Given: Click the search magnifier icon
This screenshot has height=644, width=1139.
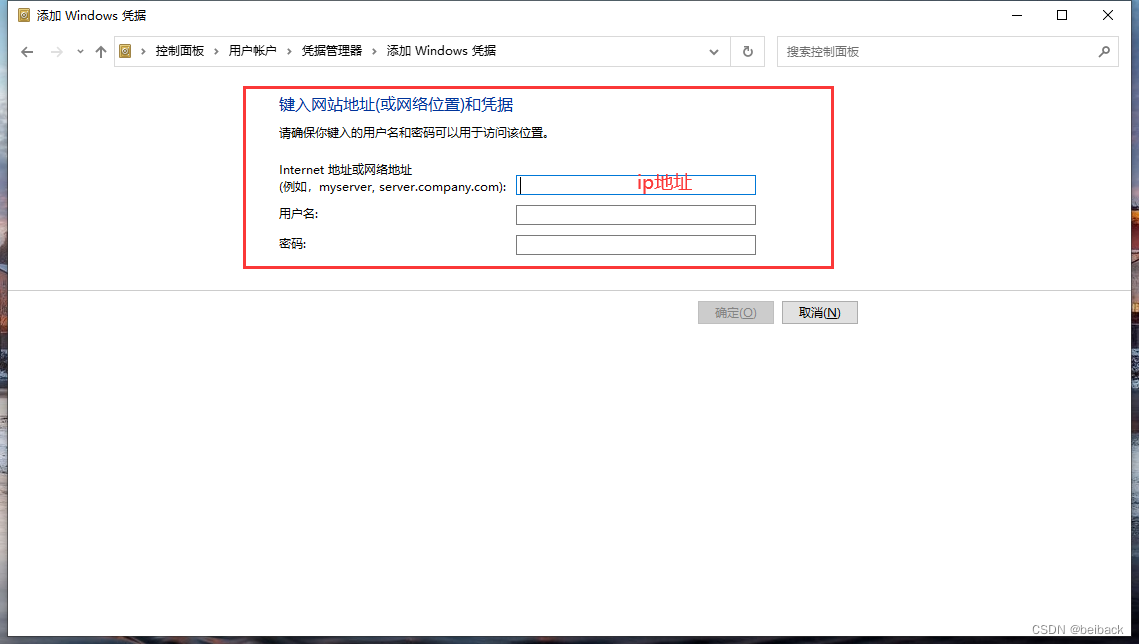Looking at the screenshot, I should pyautogui.click(x=1104, y=51).
